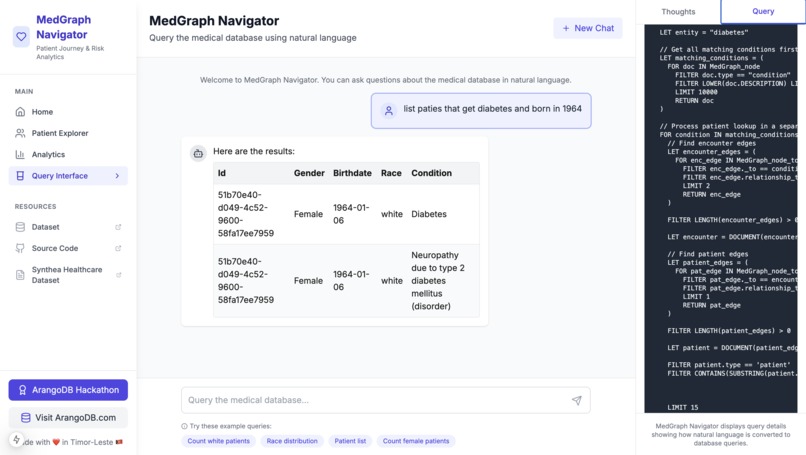
Task: Click the Here are the results text
Action: (254, 151)
